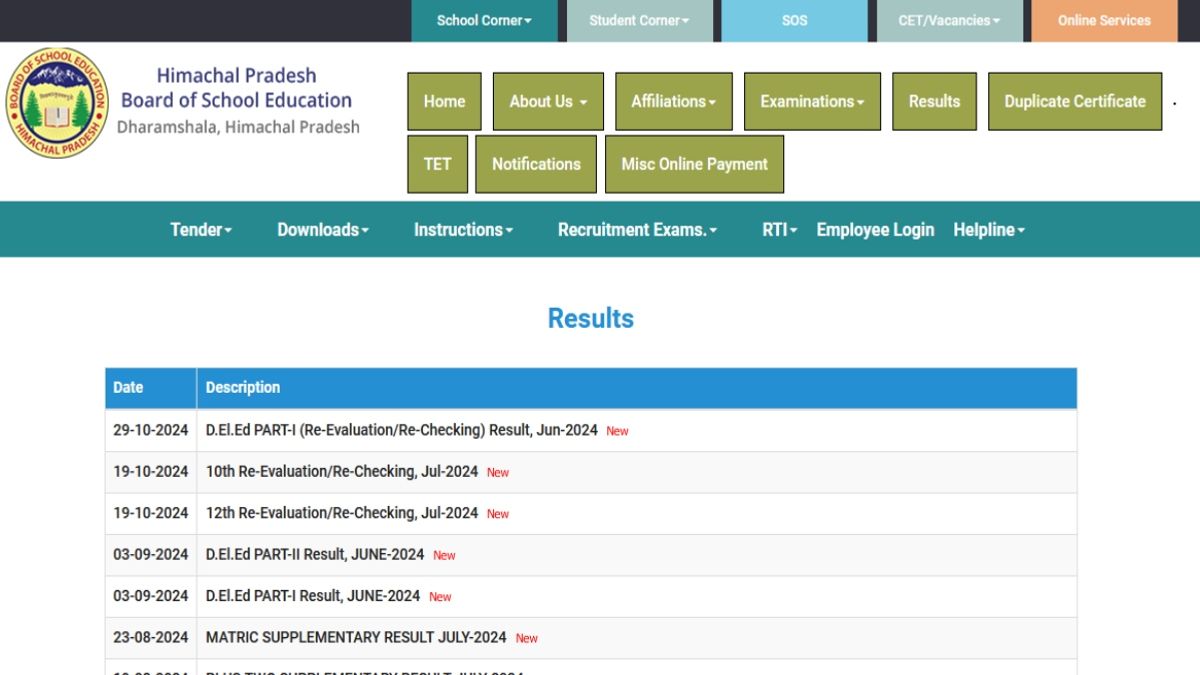Open the School Corner dropdown
Viewport: 1200px width, 675px height.
point(484,21)
